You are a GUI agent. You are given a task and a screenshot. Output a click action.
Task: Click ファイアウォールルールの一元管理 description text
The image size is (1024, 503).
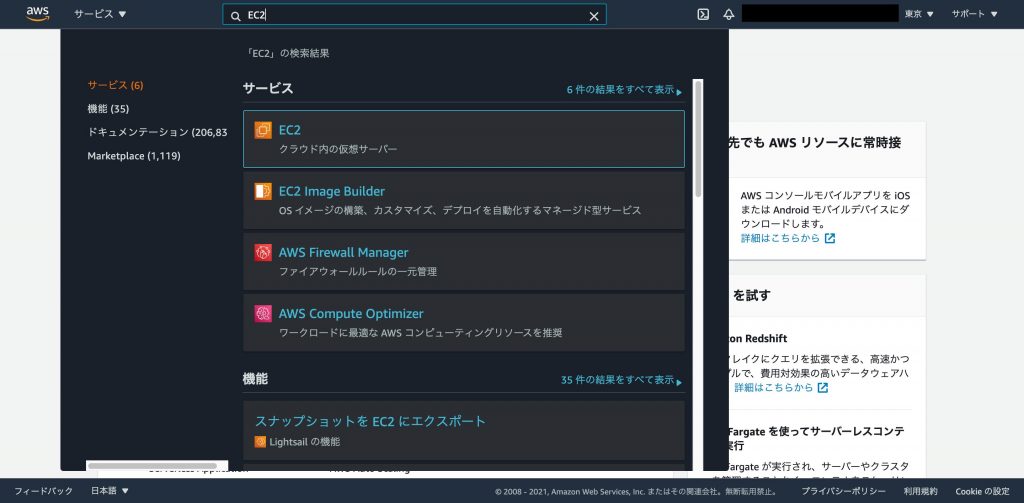pos(357,271)
